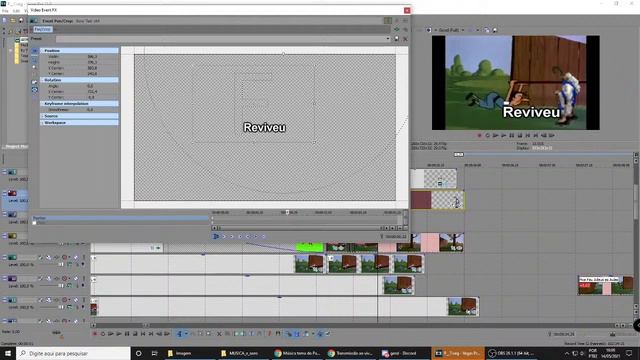Switch to MUSICA_e_sons folder on taskbar
640x360 pixels.
pos(244,353)
